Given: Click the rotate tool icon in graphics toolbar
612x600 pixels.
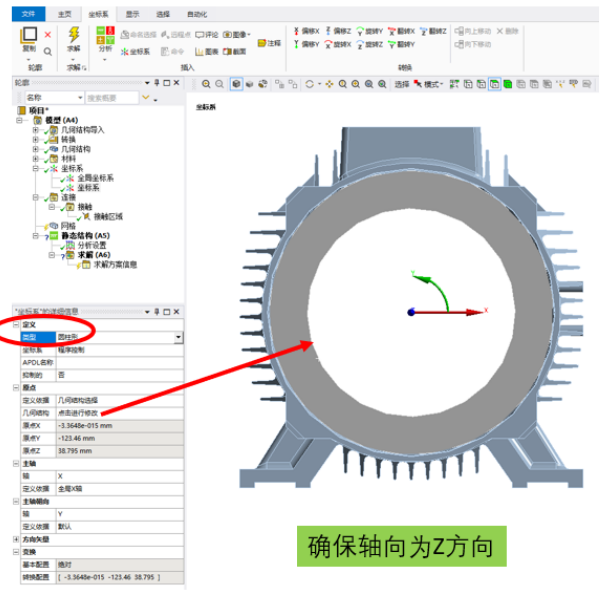Looking at the screenshot, I should click(310, 84).
